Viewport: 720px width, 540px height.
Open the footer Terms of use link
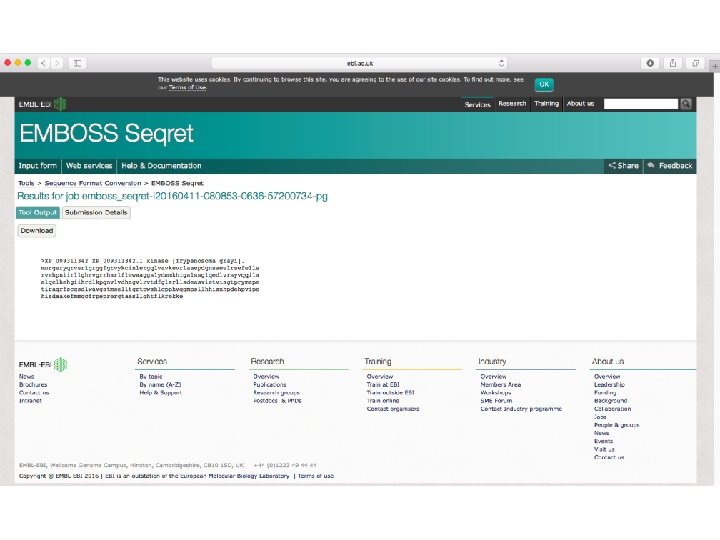tap(316, 476)
